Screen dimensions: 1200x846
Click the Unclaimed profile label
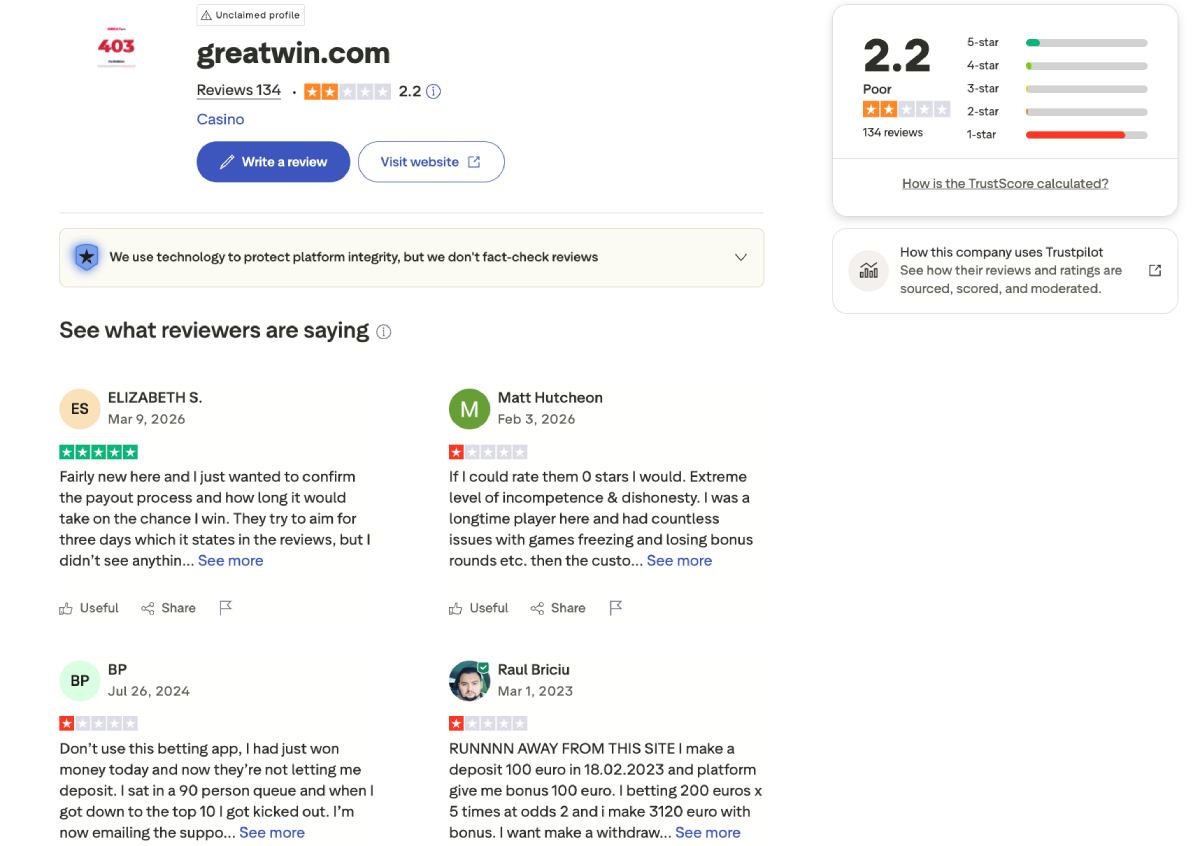[x=251, y=14]
